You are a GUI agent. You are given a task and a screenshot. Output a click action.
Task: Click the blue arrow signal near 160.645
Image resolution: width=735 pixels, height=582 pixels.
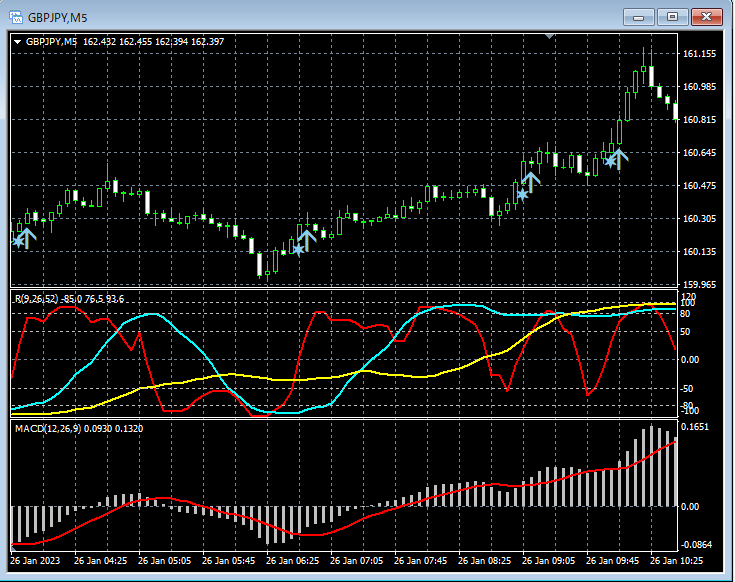tap(617, 155)
